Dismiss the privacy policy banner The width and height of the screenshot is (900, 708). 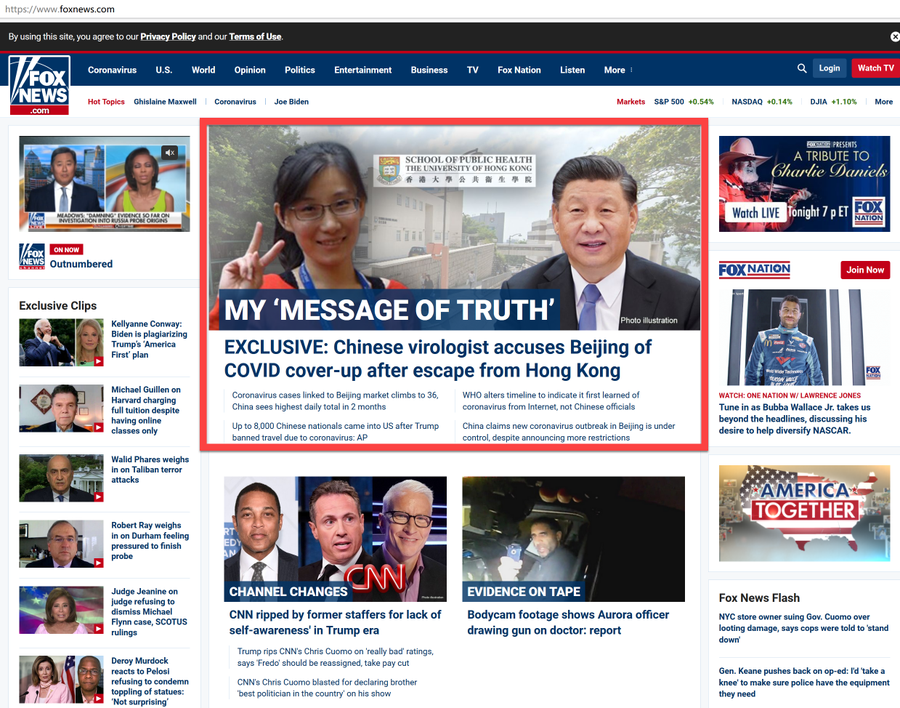coord(894,36)
